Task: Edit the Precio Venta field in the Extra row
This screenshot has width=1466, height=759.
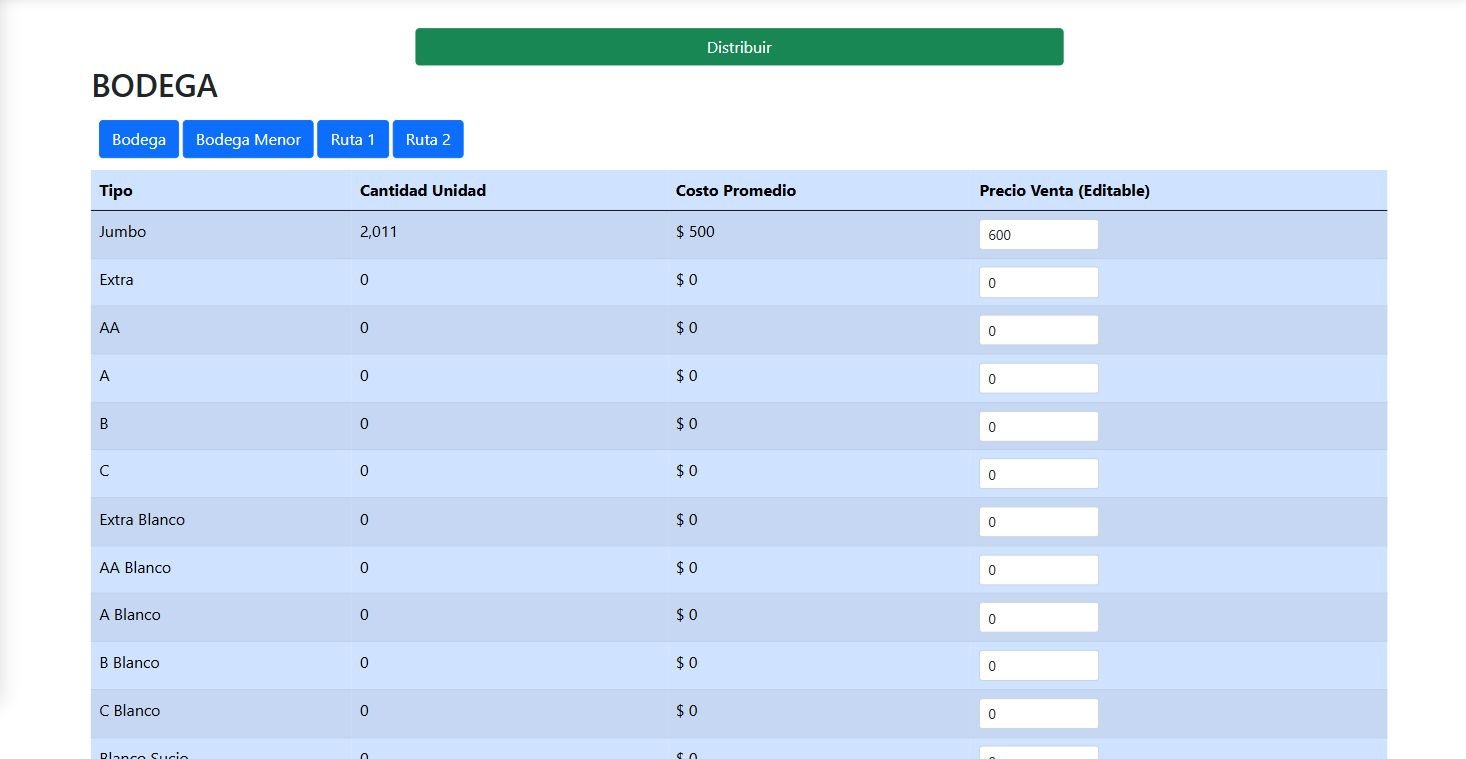Action: pyautogui.click(x=1039, y=282)
